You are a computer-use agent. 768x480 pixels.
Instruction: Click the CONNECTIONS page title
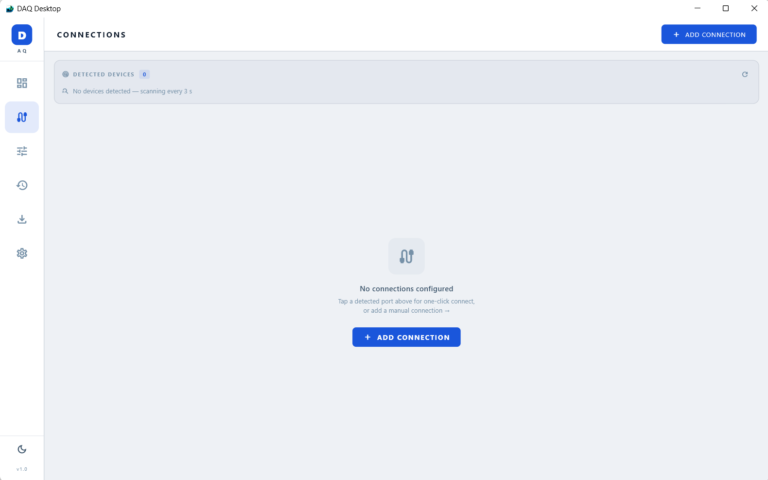91,35
